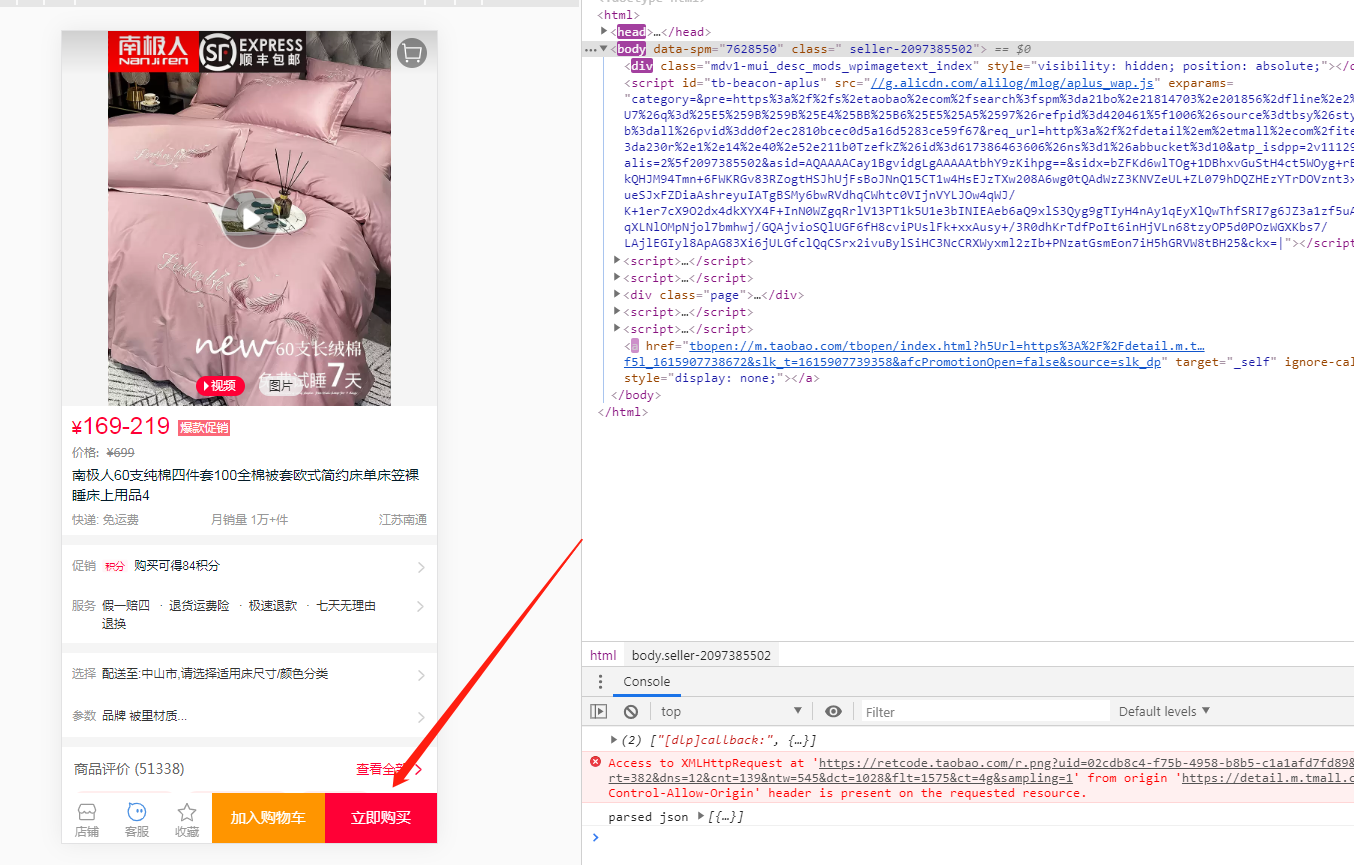Select the body.seller-2097385502 breadcrumb
Viewport: 1354px width, 865px height.
(x=701, y=656)
